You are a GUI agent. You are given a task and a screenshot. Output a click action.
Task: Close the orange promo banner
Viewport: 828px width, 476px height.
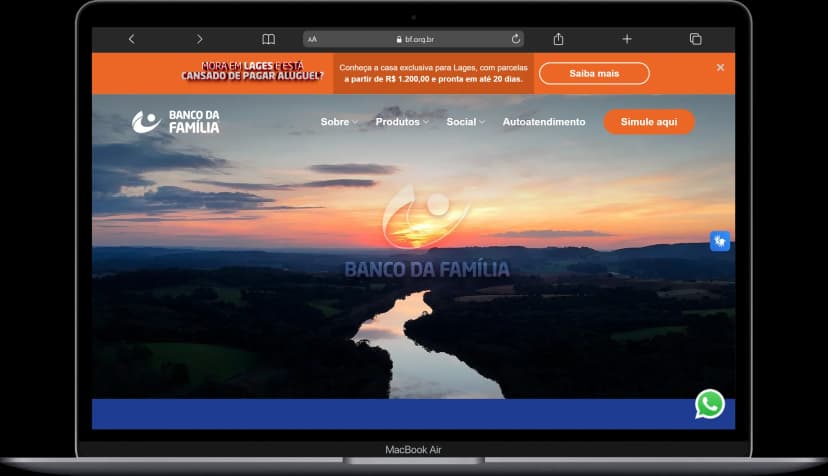pyautogui.click(x=720, y=68)
